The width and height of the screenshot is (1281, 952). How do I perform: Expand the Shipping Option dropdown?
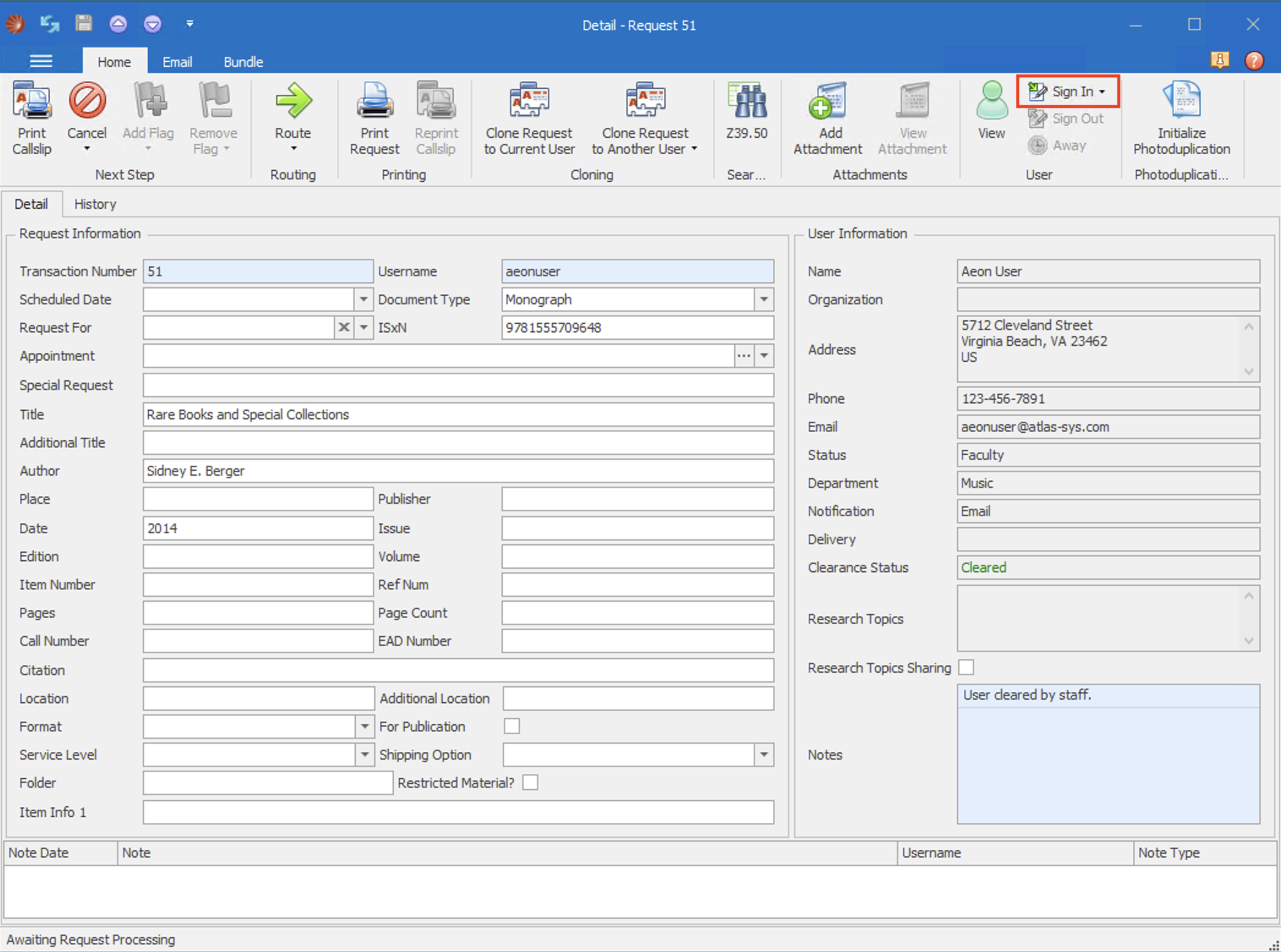[x=764, y=754]
